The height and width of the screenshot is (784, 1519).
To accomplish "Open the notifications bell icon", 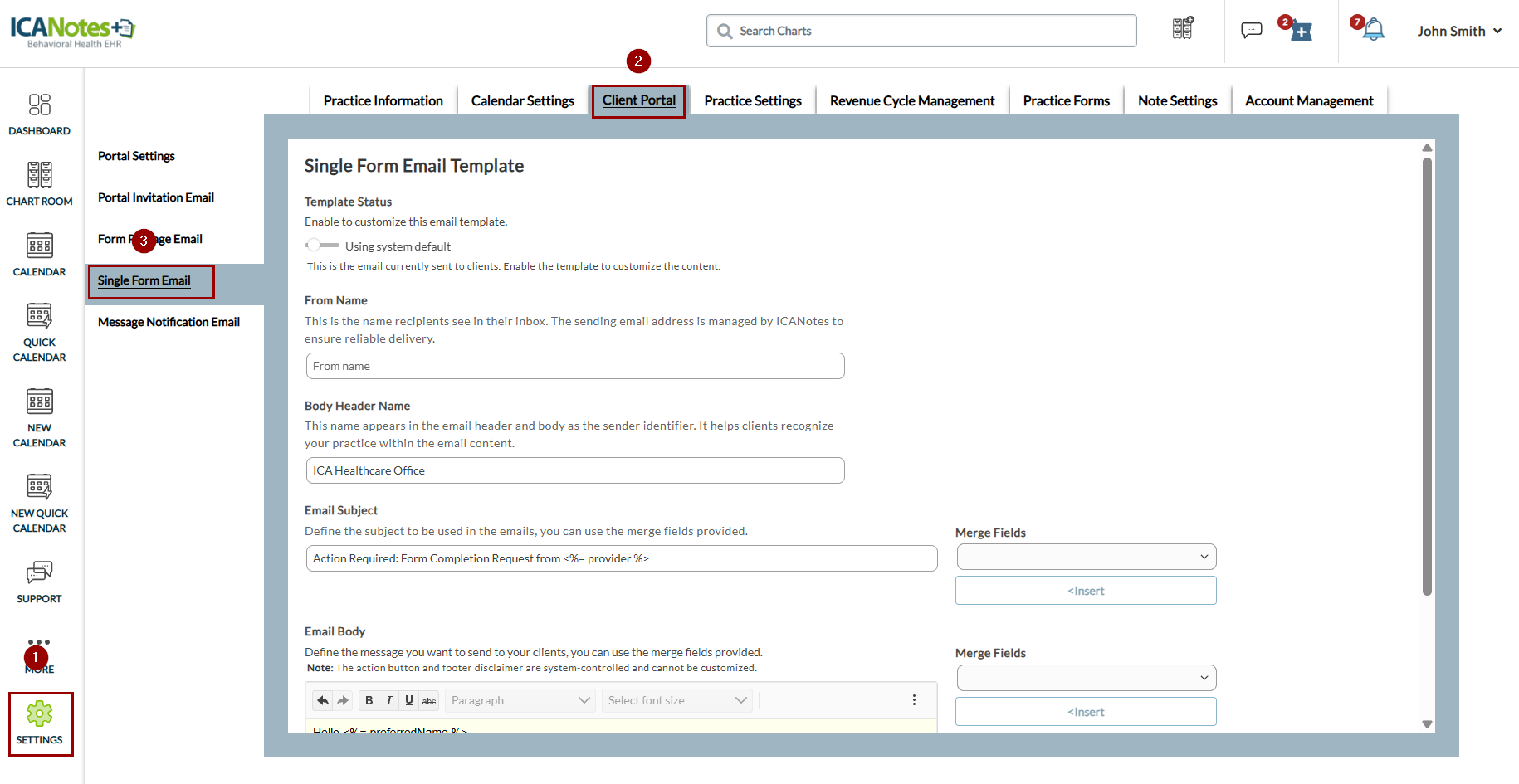I will point(1374,31).
